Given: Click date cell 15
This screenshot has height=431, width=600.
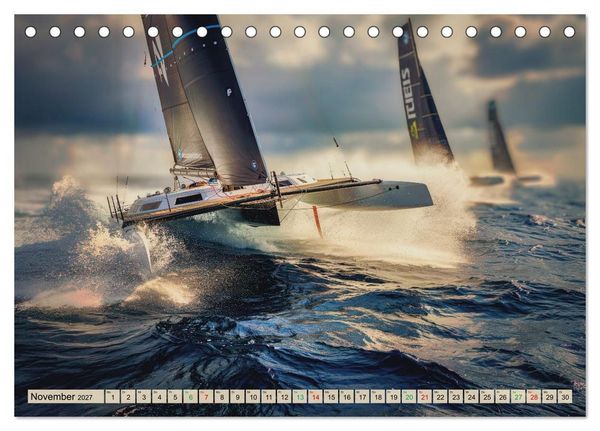Looking at the screenshot, I should tap(331, 397).
